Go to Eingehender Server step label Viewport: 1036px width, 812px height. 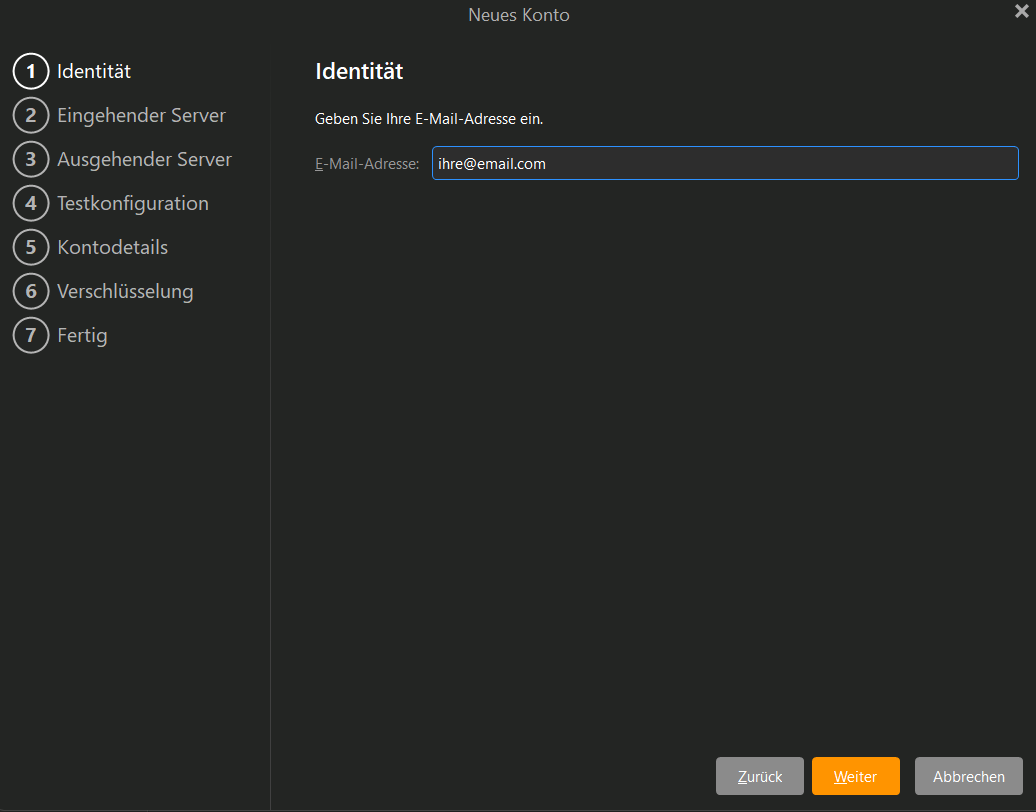[141, 116]
